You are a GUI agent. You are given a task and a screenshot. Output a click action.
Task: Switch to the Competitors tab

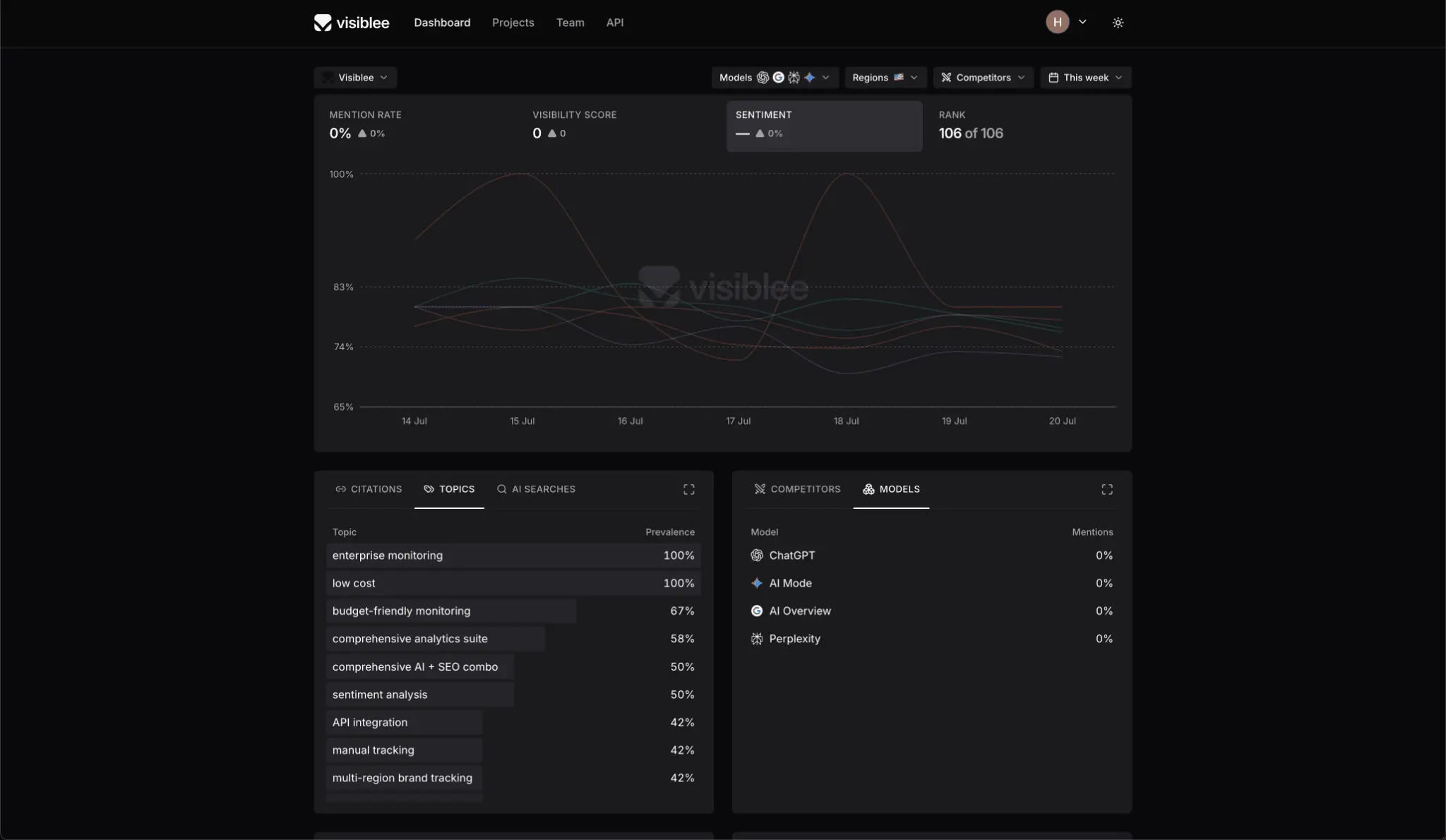[x=797, y=489]
